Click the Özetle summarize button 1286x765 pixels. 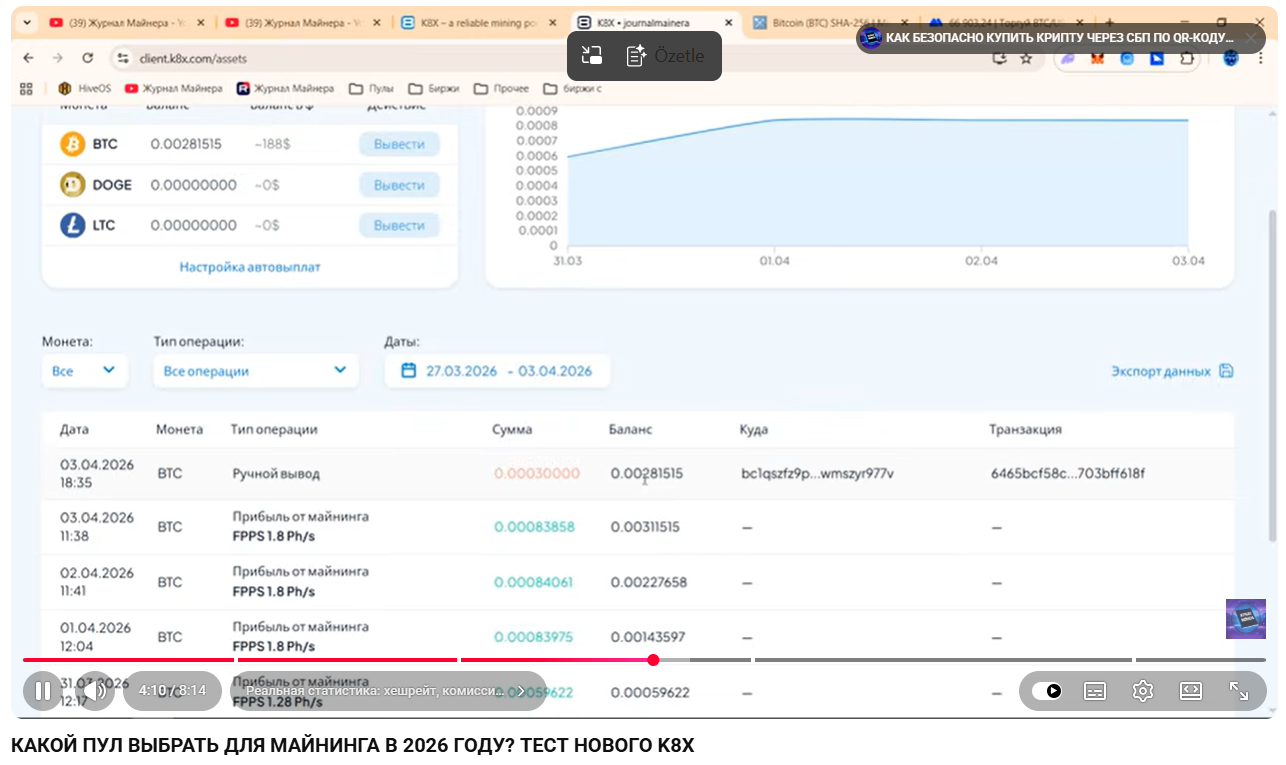coord(665,56)
